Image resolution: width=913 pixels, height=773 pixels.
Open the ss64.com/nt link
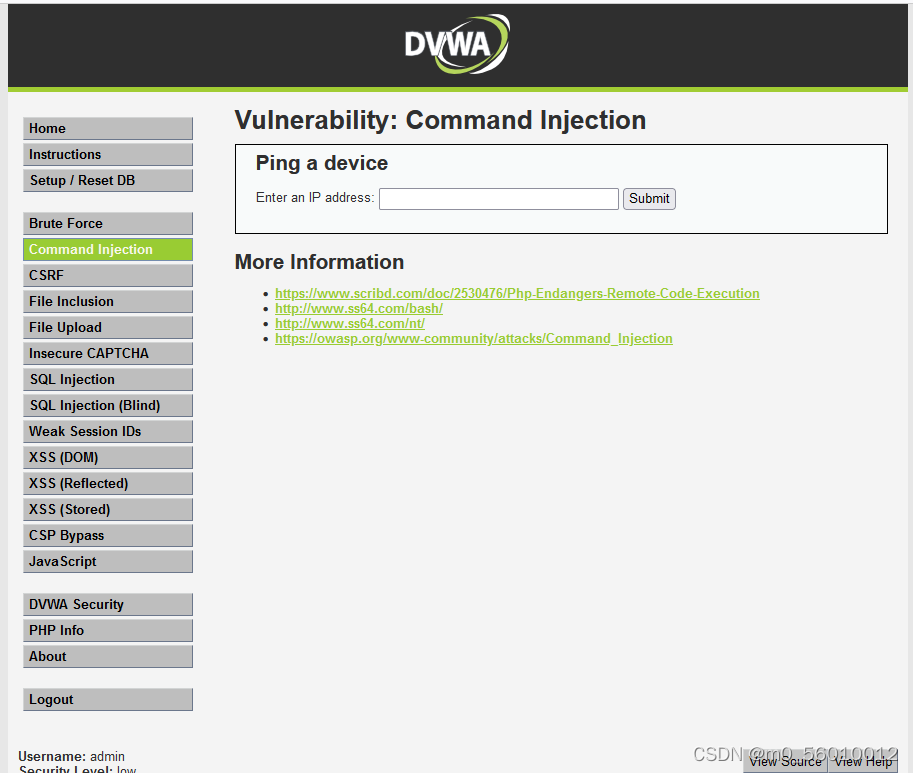pyautogui.click(x=350, y=324)
